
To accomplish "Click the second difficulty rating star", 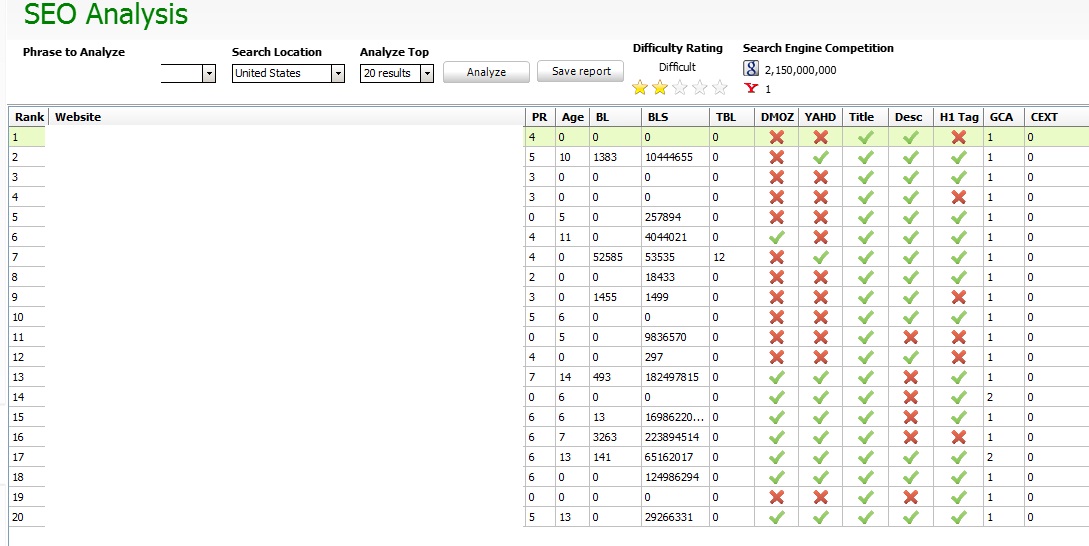I will pyautogui.click(x=660, y=88).
